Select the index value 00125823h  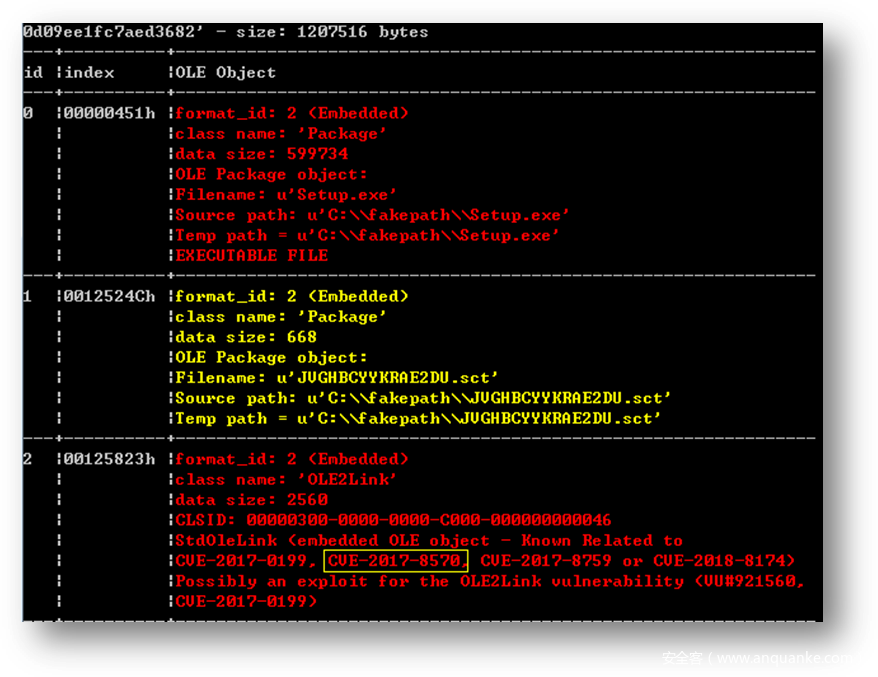(110, 459)
